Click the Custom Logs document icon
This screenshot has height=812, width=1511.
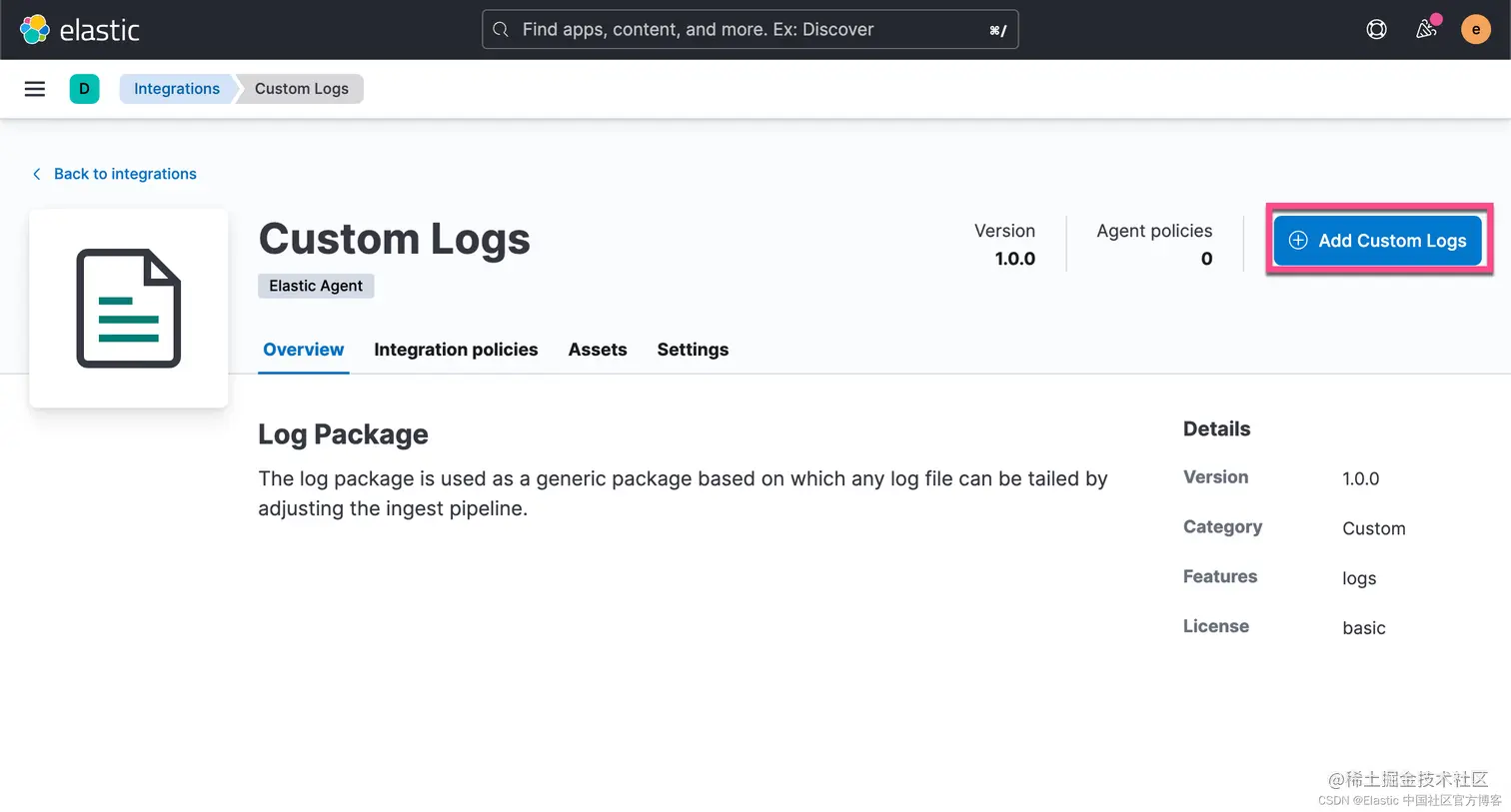tap(129, 308)
